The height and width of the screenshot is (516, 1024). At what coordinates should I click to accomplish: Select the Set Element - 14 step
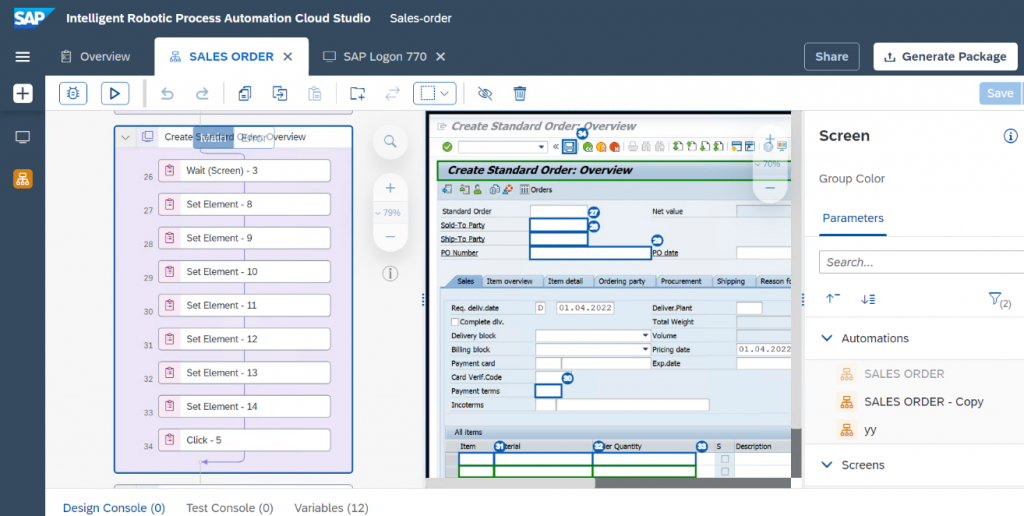click(244, 406)
